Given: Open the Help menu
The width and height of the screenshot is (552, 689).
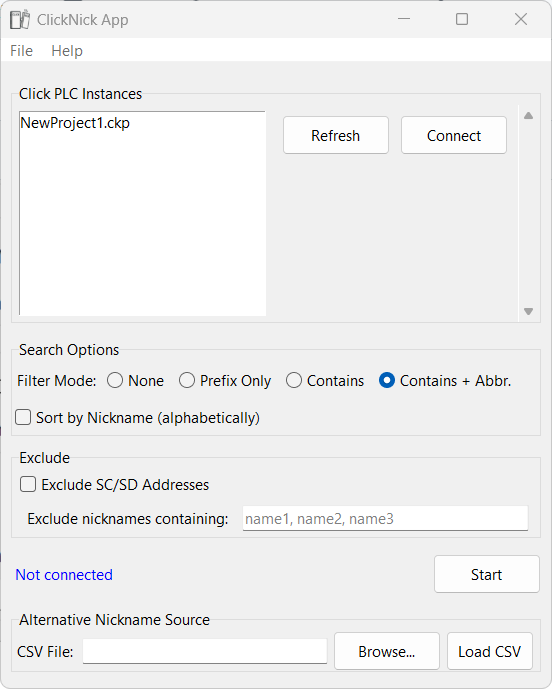Looking at the screenshot, I should pyautogui.click(x=67, y=51).
